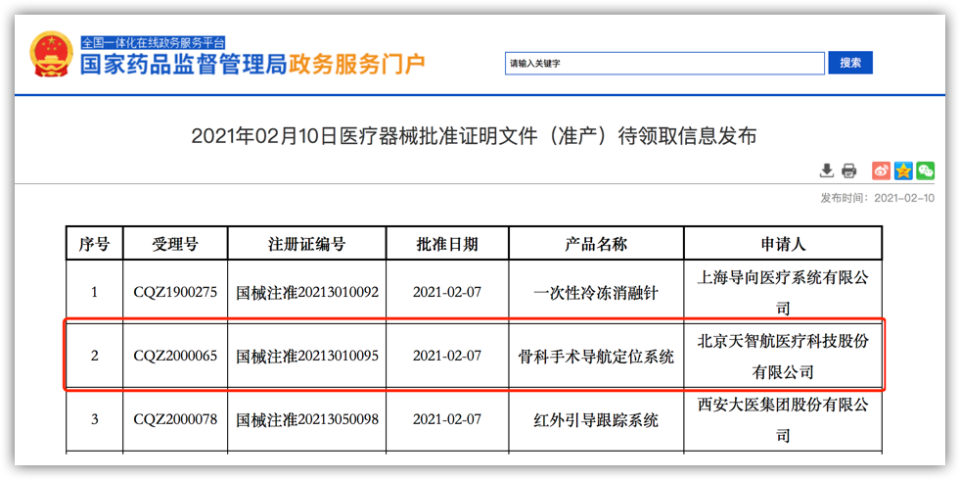
Task: Focus the 请输入关键字 search field
Action: (x=665, y=64)
